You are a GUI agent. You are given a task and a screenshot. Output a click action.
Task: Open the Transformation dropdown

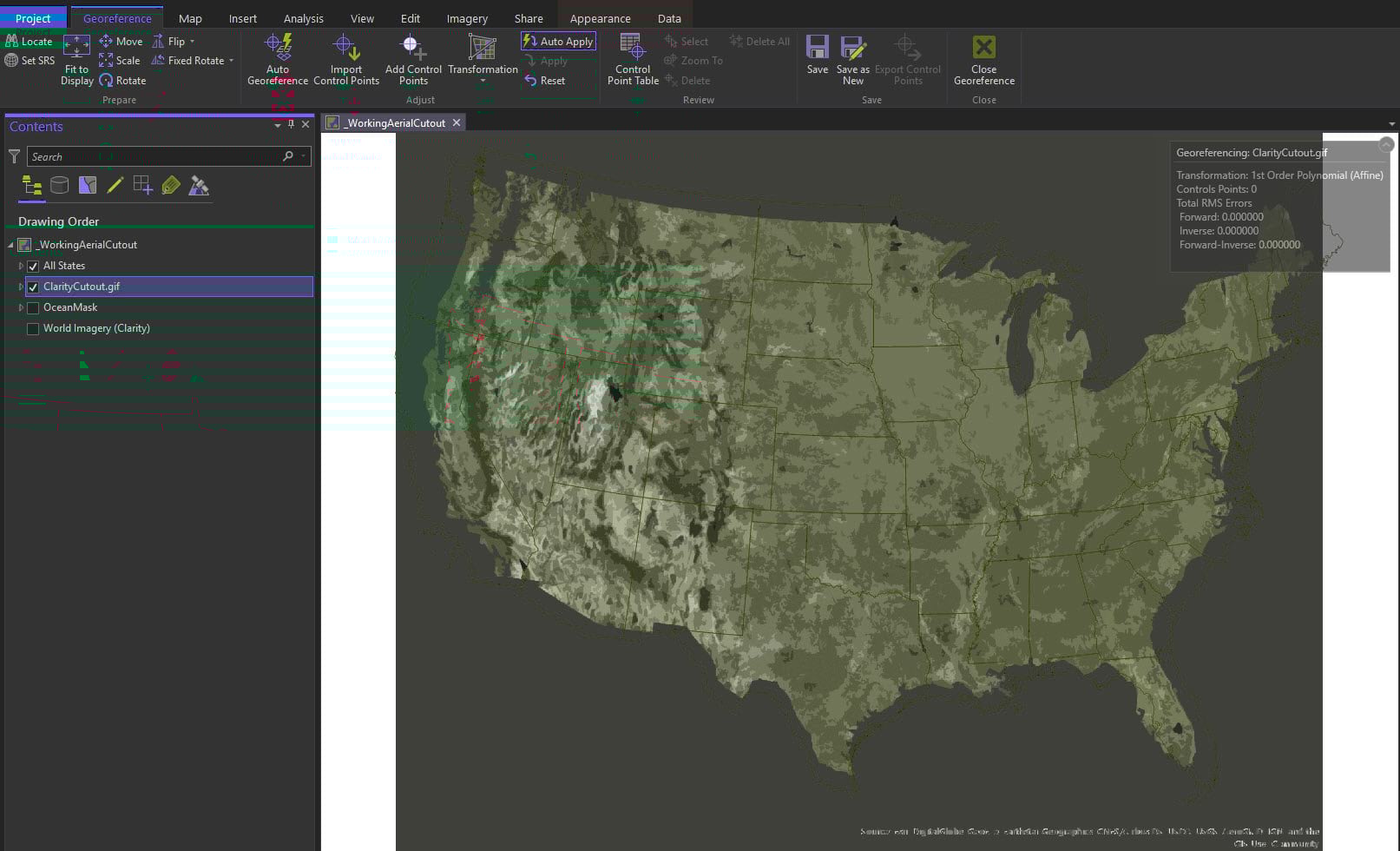(x=483, y=81)
